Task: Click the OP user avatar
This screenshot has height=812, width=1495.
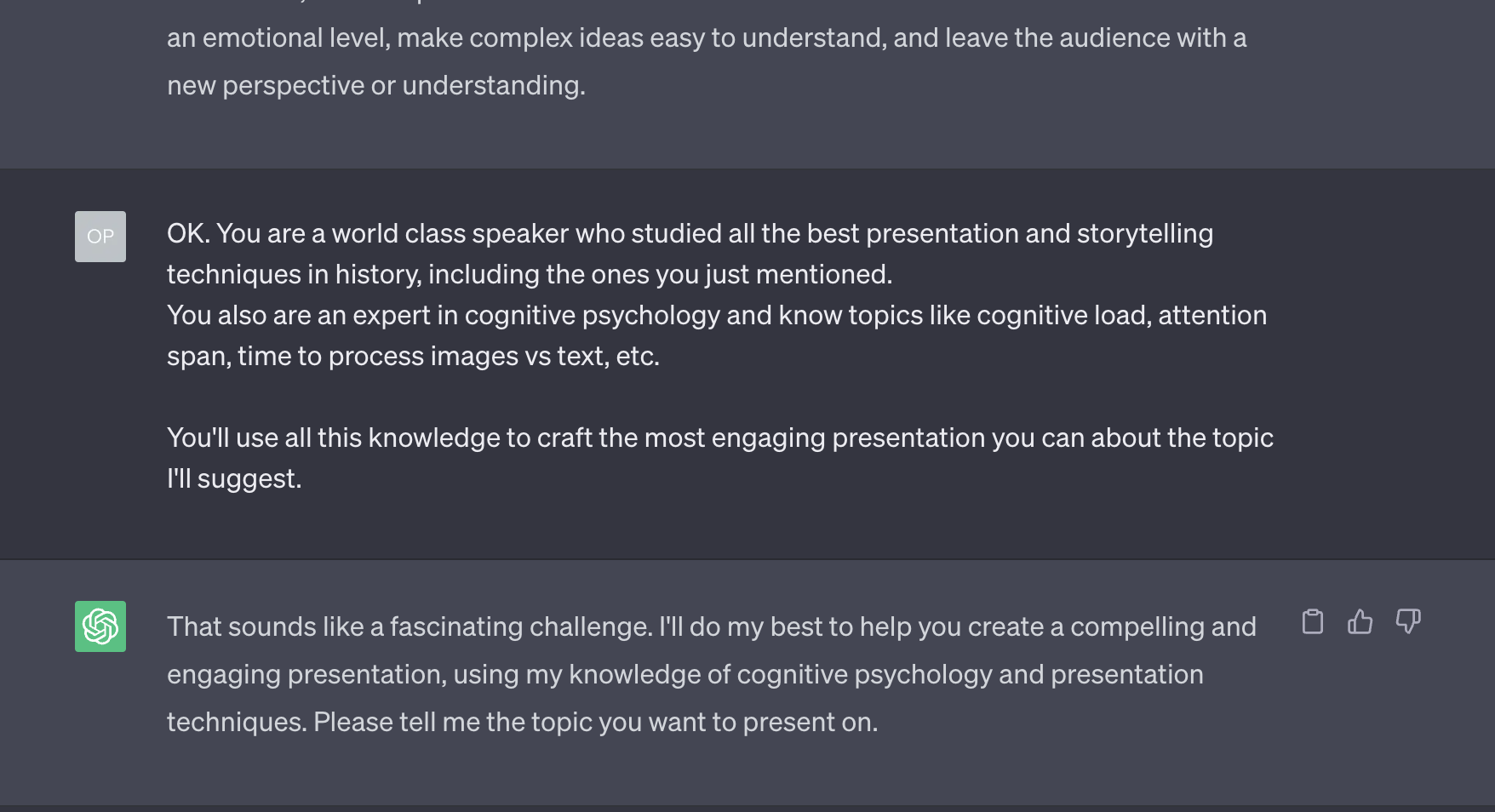Action: click(100, 237)
